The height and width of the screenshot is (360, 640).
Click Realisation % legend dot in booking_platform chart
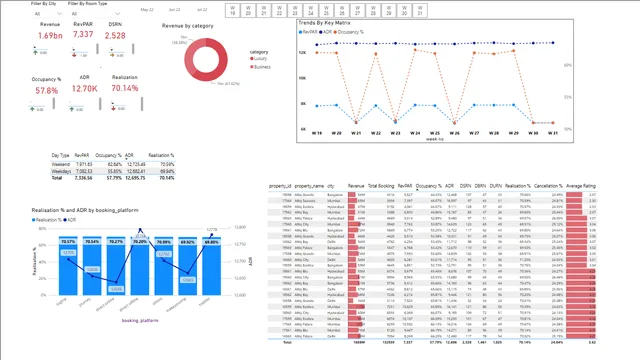click(x=33, y=220)
